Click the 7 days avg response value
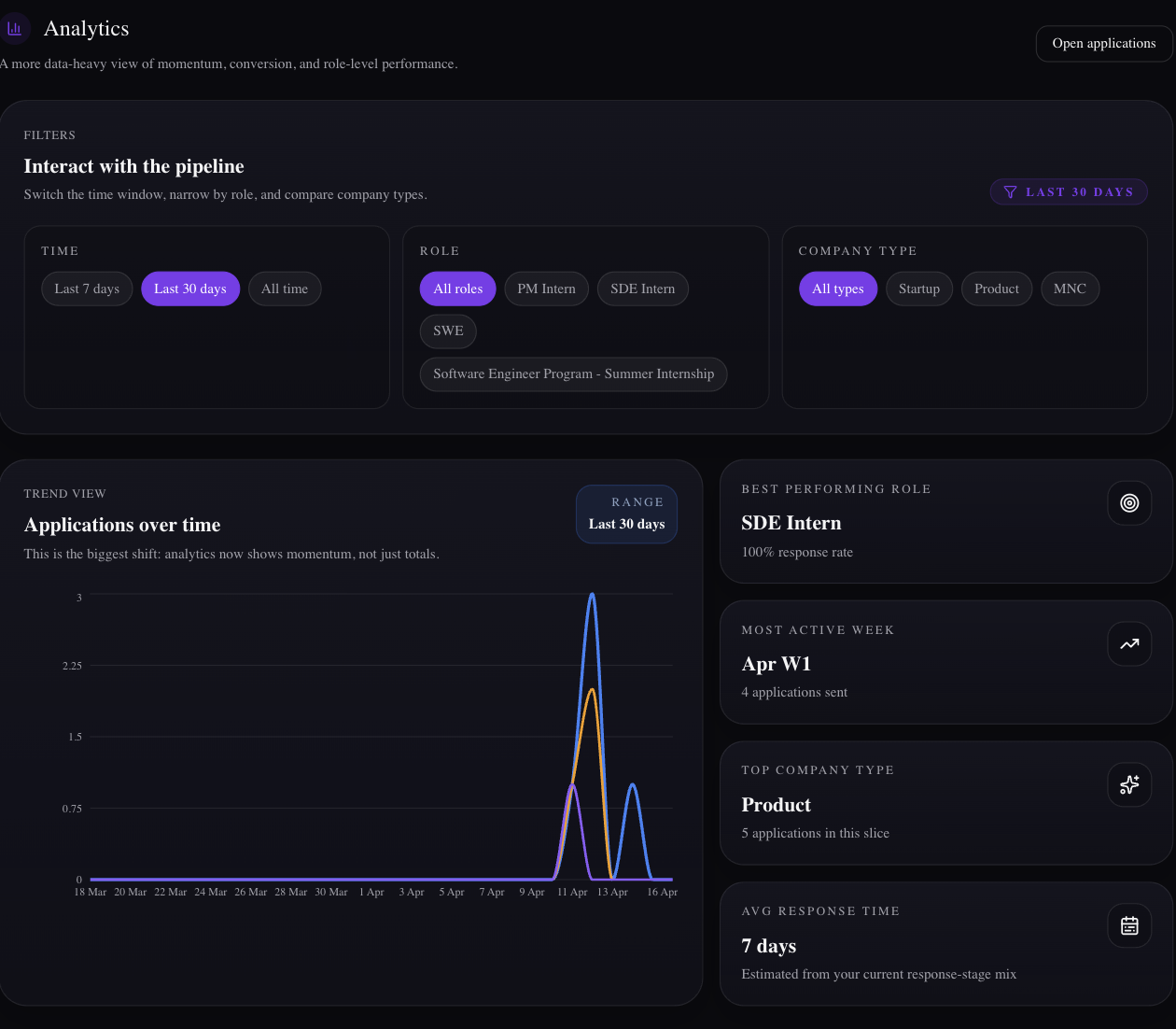Image resolution: width=1176 pixels, height=1029 pixels. 769,946
